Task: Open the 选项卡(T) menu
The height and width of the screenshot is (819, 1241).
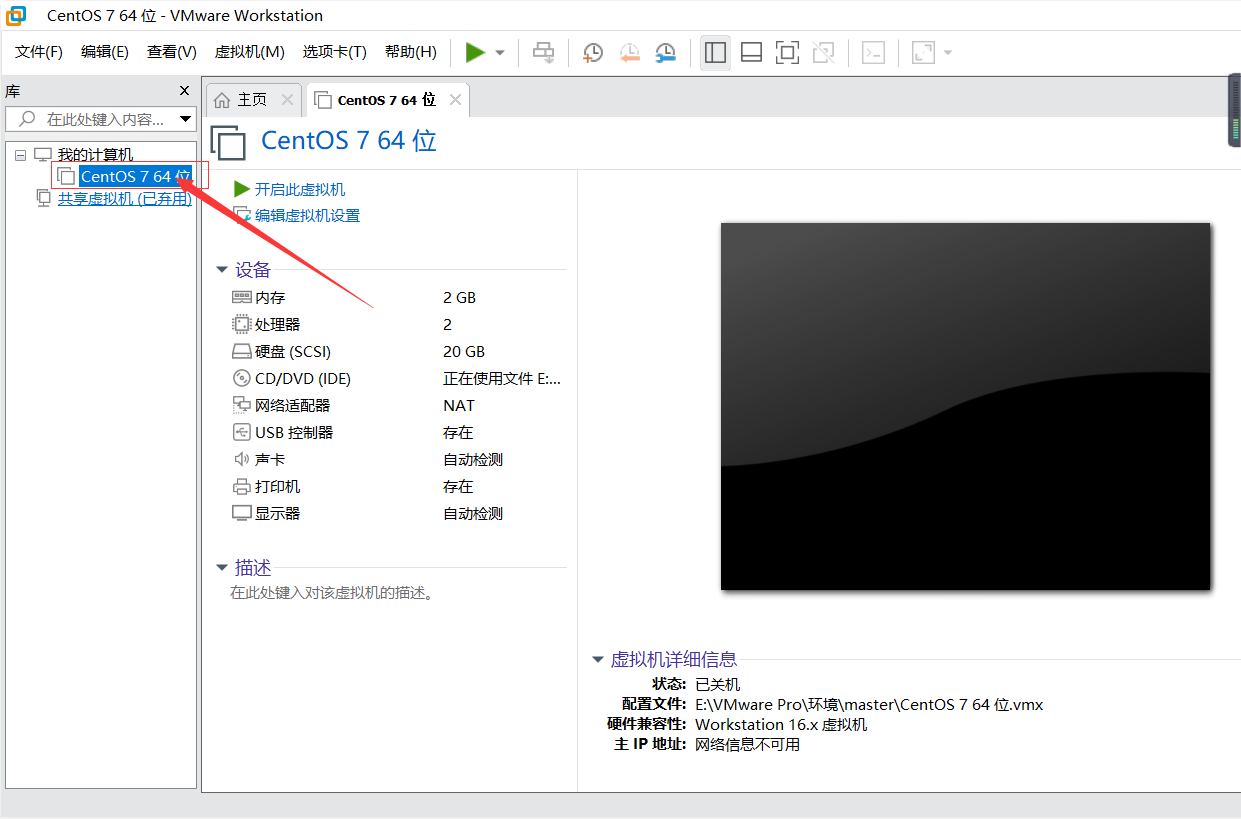Action: click(335, 52)
